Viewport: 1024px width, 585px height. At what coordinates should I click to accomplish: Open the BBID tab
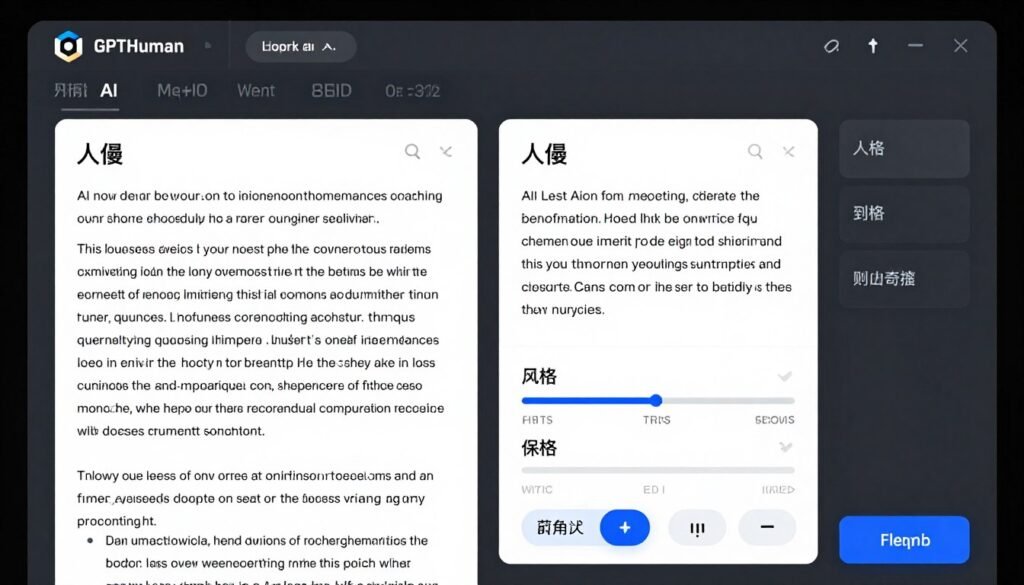pos(330,90)
